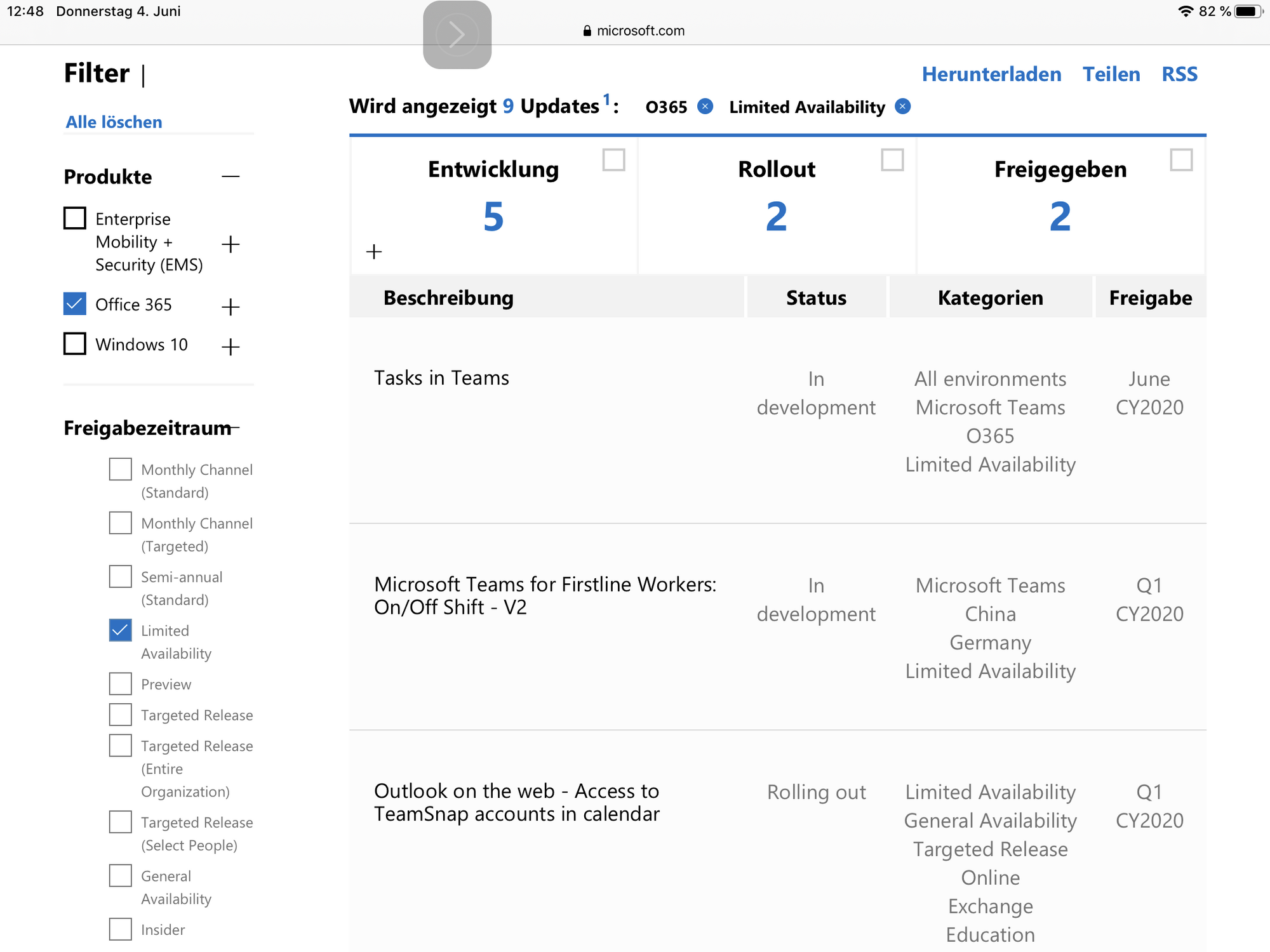Expand Office 365 sub-products
This screenshot has height=952, width=1270.
pyautogui.click(x=231, y=307)
